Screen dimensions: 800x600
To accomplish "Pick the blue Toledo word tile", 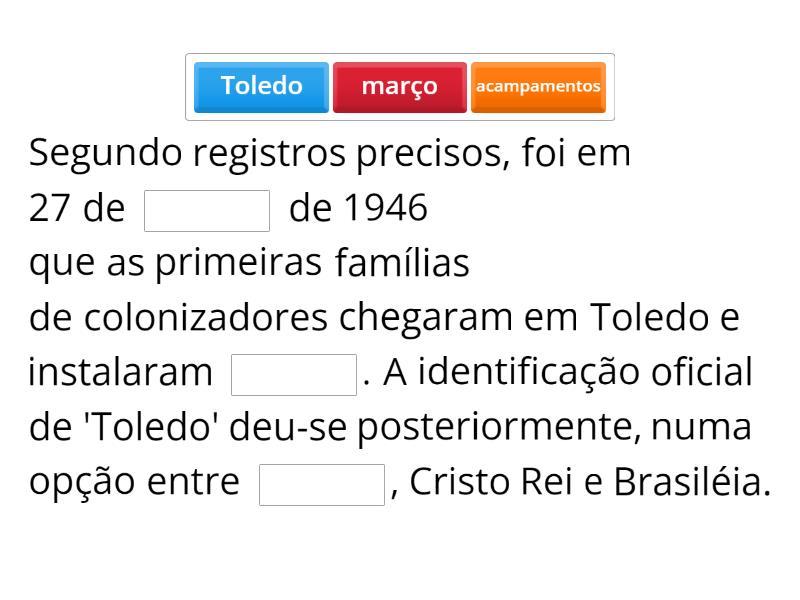I will click(x=261, y=86).
